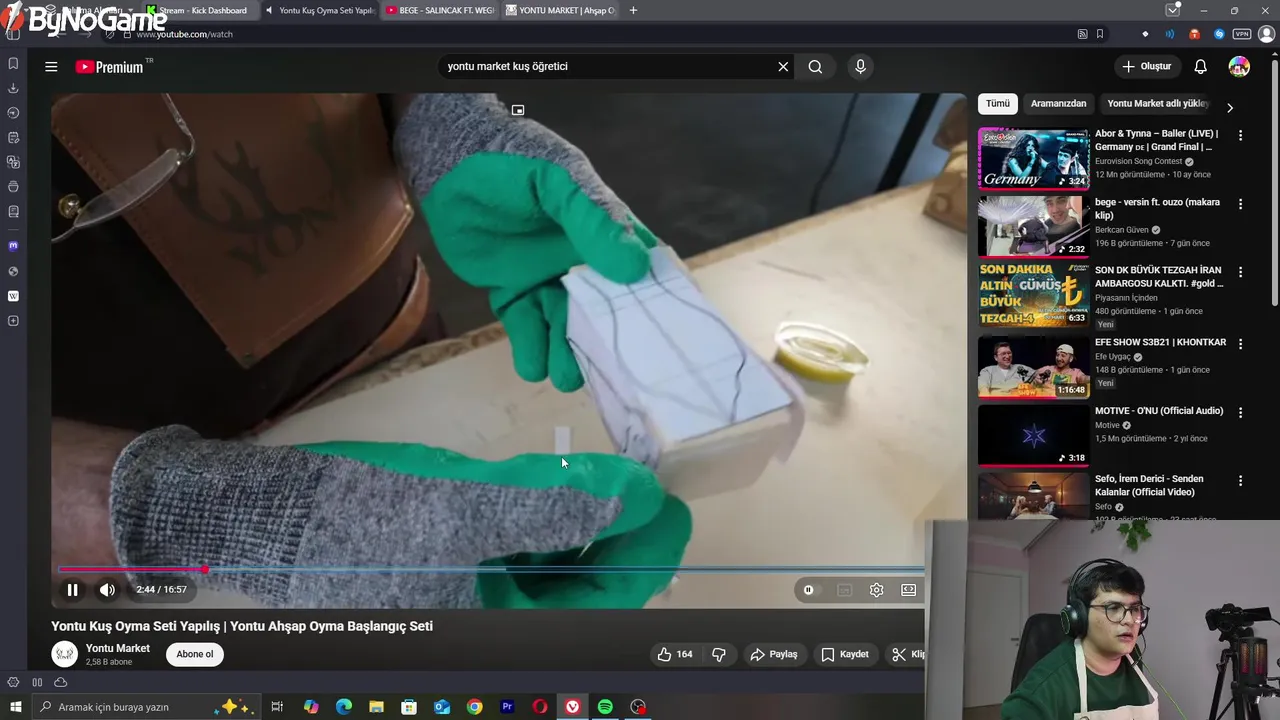Like the video with 164 likes
This screenshot has width=1280, height=720.
click(x=675, y=654)
